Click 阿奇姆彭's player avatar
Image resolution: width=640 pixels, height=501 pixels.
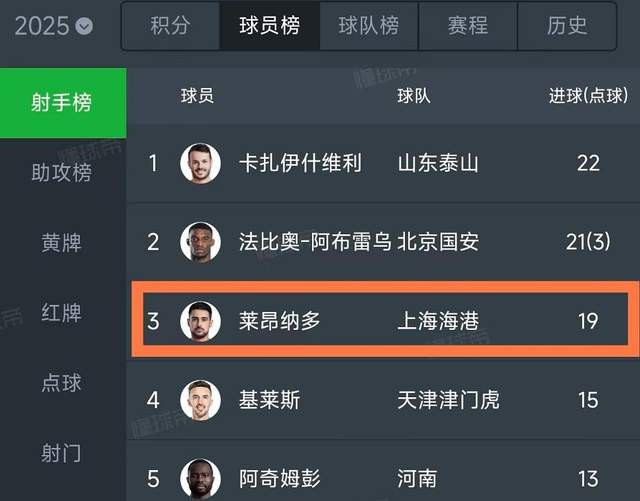click(200, 478)
